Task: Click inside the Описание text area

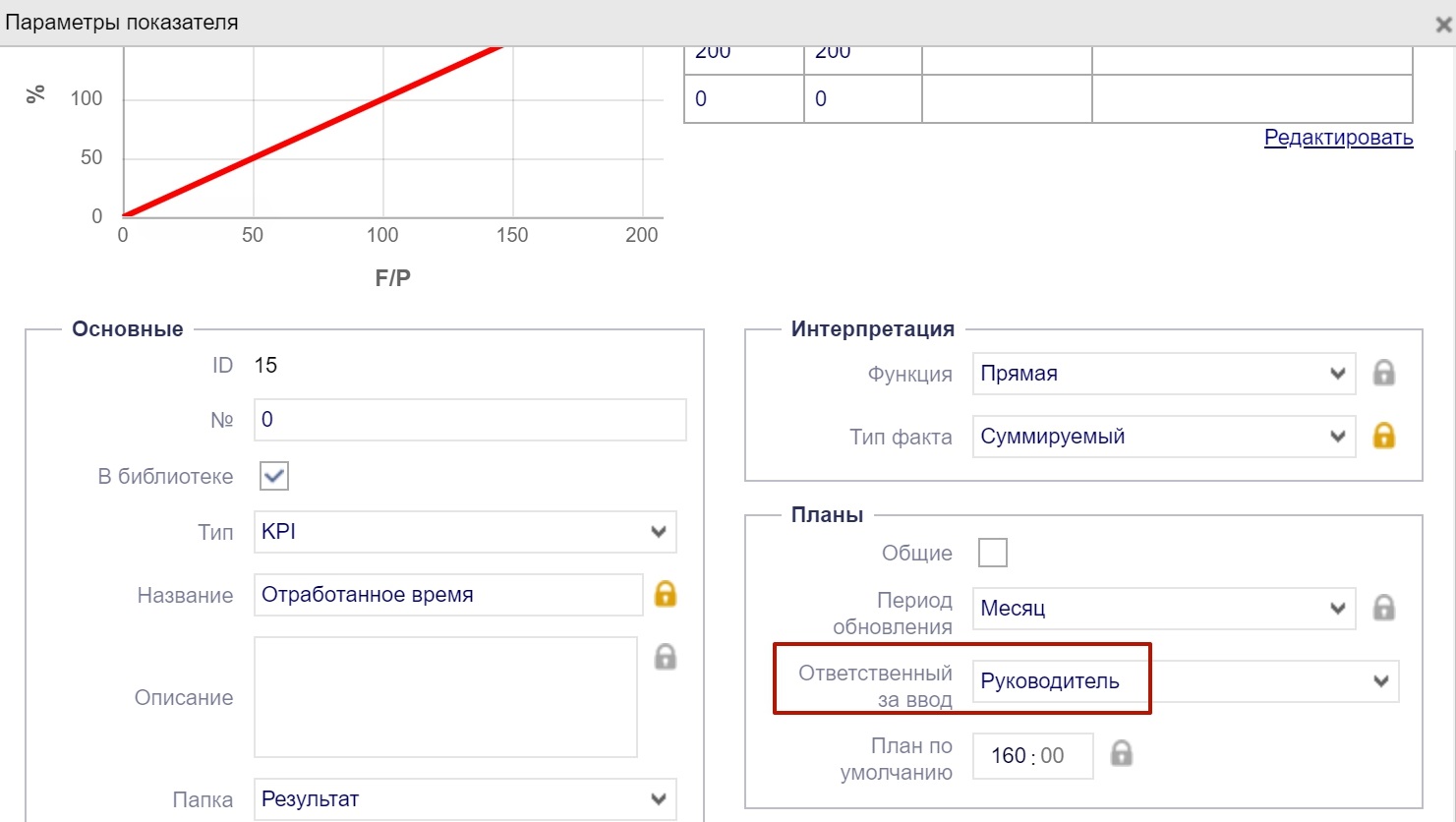Action: coord(445,697)
